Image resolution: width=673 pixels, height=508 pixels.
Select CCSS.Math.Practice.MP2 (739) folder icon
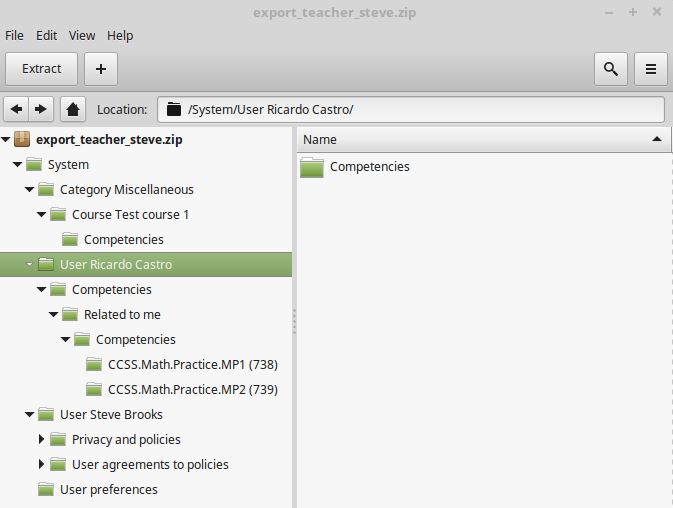(x=94, y=389)
